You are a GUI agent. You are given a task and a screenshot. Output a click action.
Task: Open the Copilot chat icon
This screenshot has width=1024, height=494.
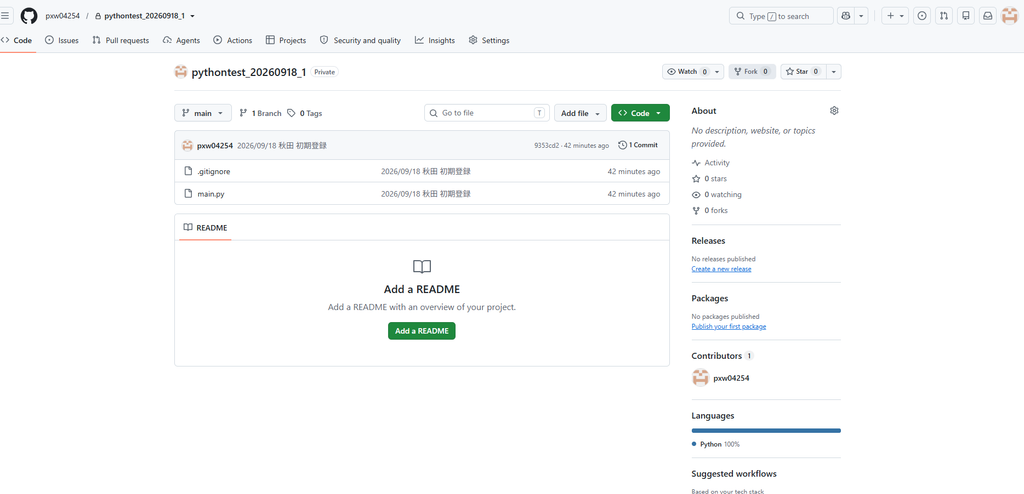(x=846, y=16)
